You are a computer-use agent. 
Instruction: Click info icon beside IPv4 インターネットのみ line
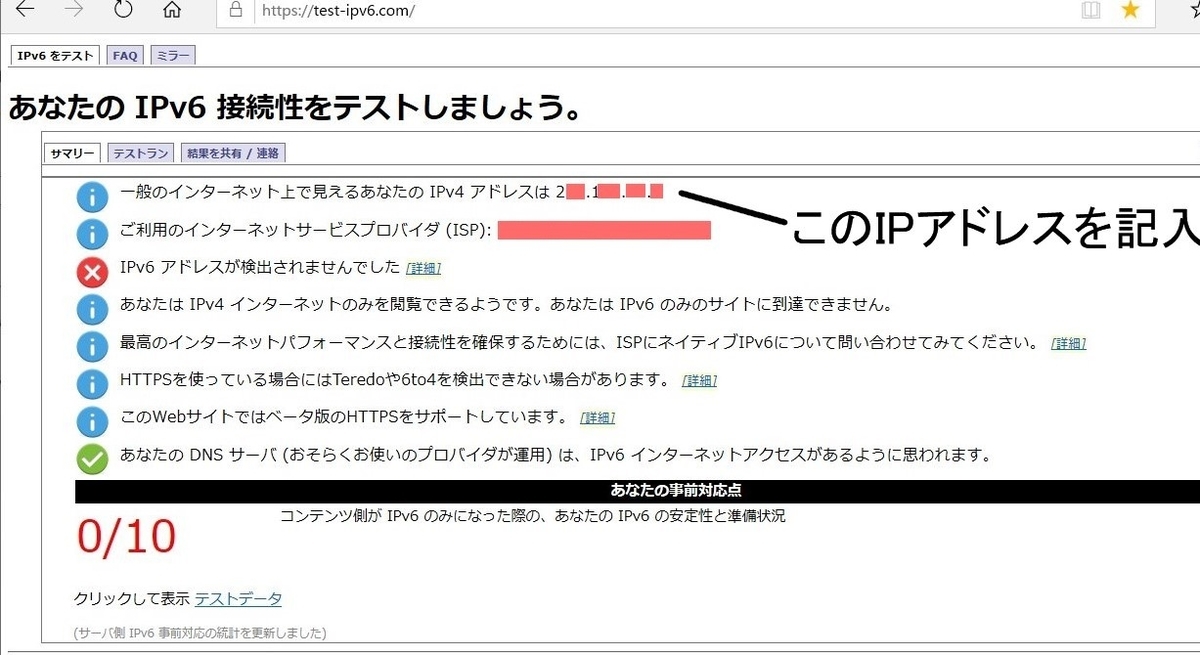(92, 307)
